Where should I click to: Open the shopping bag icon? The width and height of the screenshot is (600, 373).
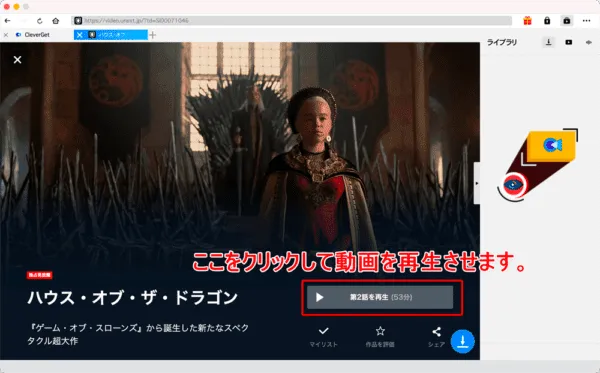pyautogui.click(x=567, y=21)
